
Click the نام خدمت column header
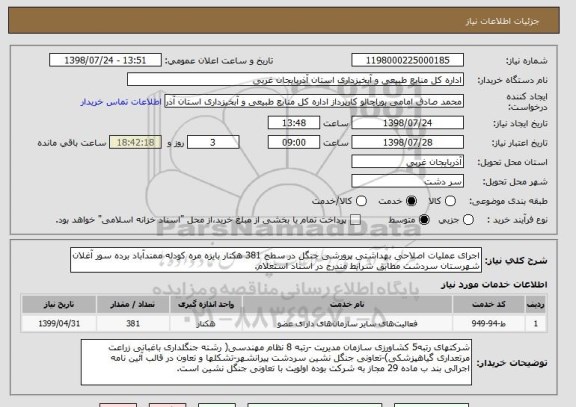[x=347, y=304]
